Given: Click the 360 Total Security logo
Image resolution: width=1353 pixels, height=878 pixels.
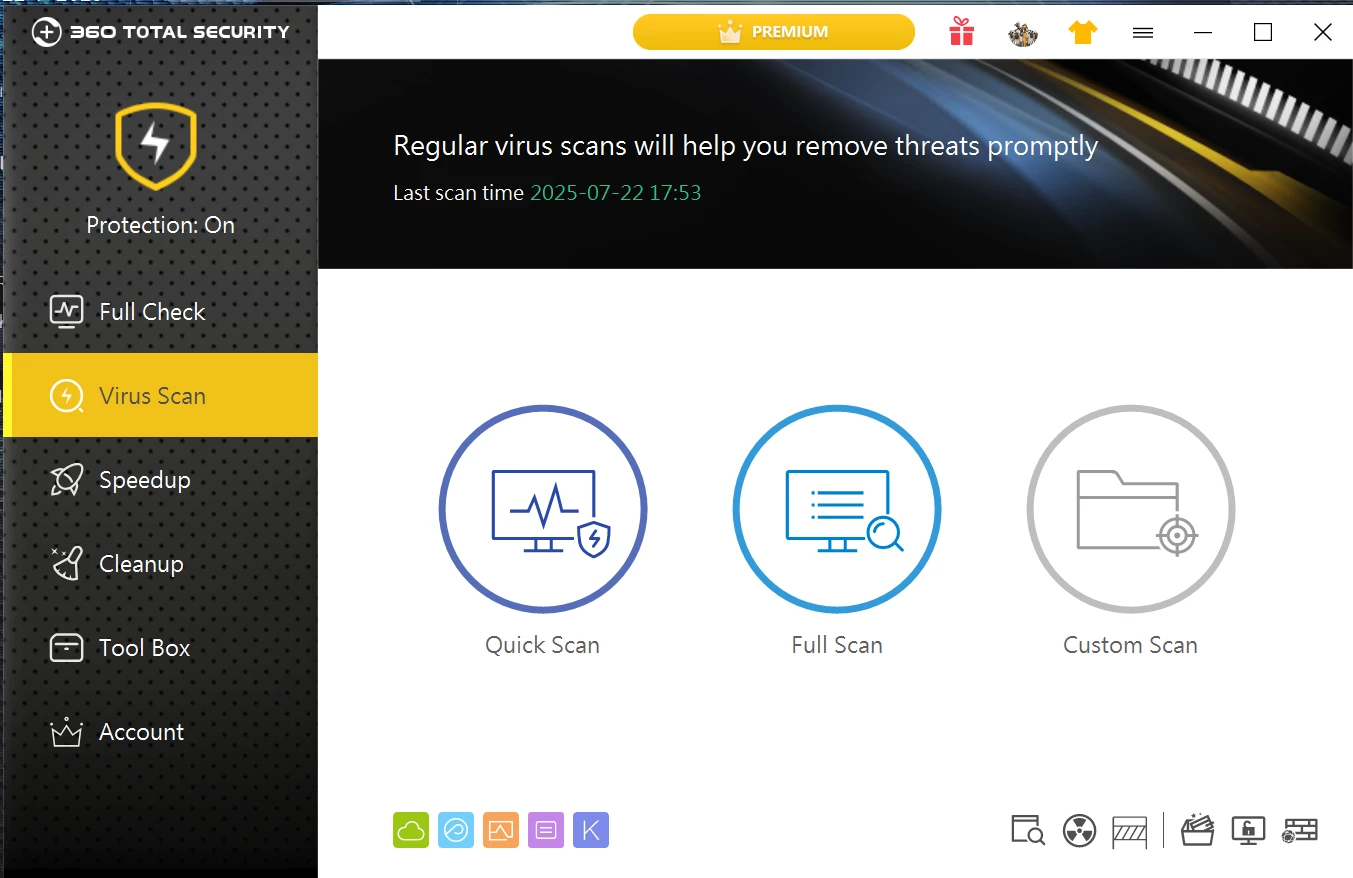Looking at the screenshot, I should tap(161, 32).
